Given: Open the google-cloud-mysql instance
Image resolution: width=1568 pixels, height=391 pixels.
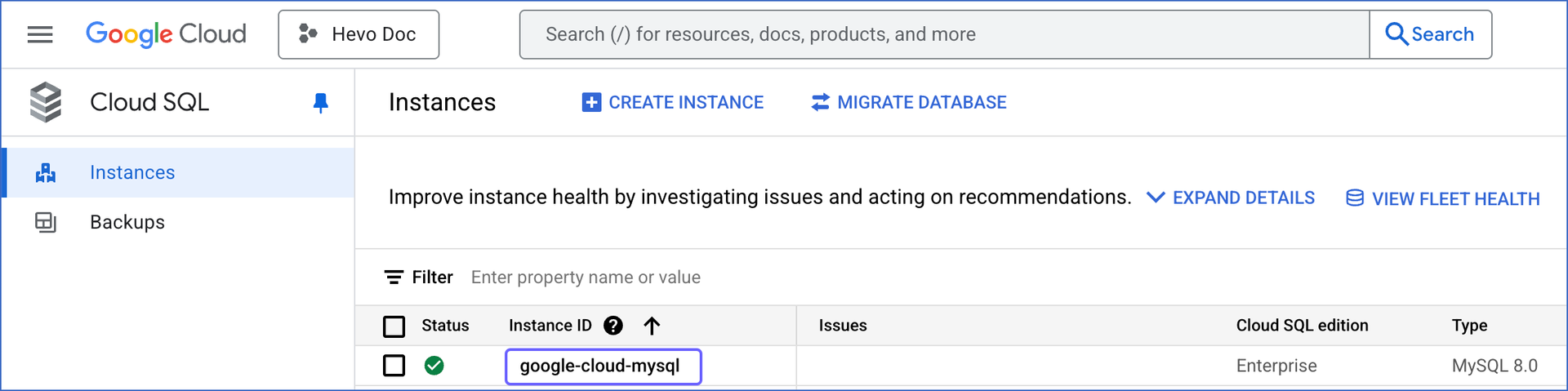Looking at the screenshot, I should (x=600, y=366).
